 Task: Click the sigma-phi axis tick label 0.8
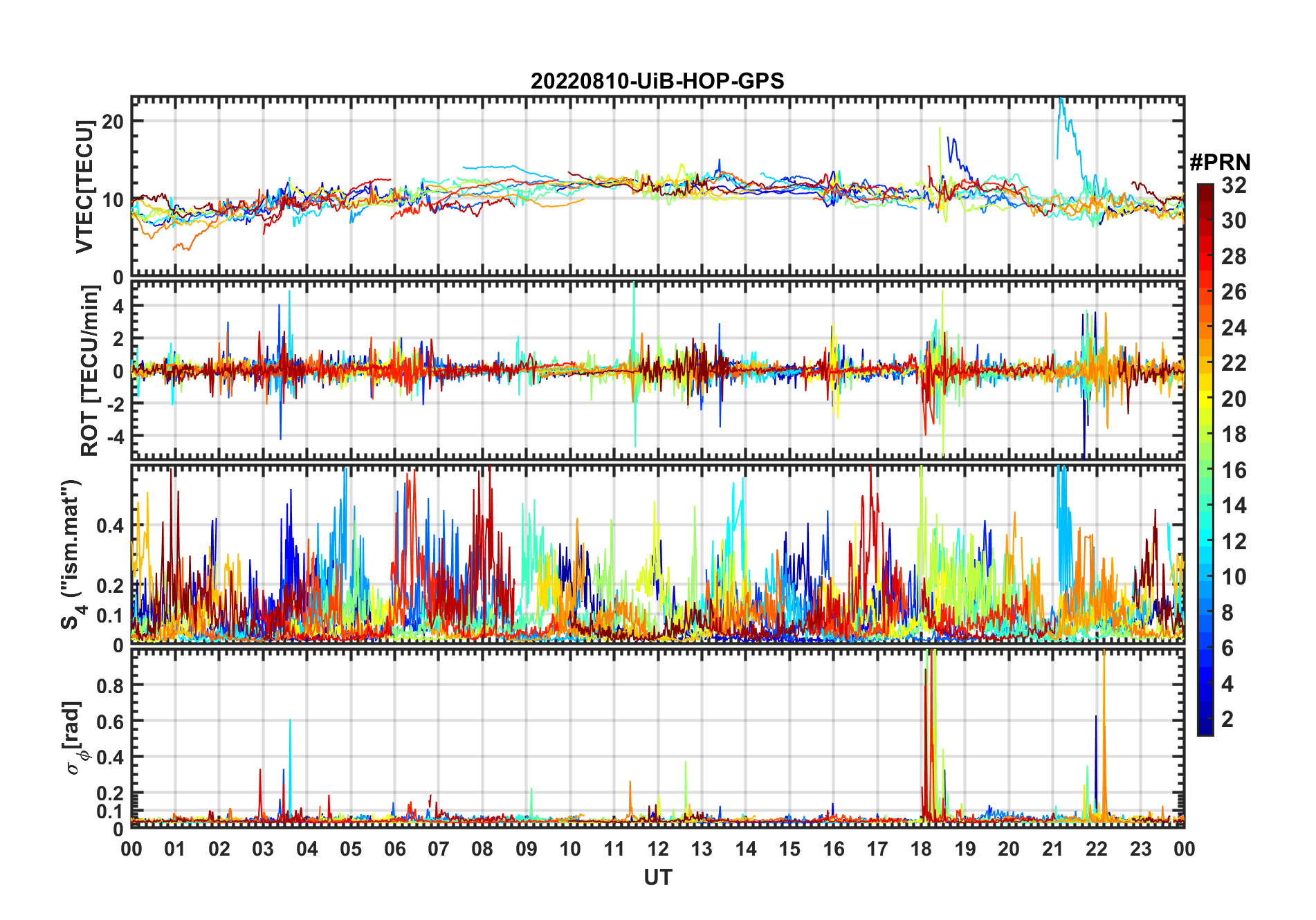click(x=110, y=686)
